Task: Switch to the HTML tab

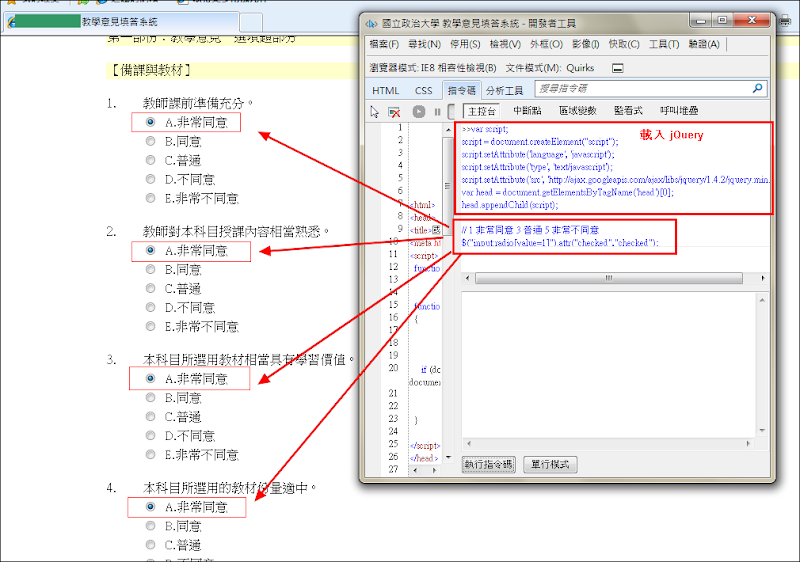Action: click(x=386, y=91)
